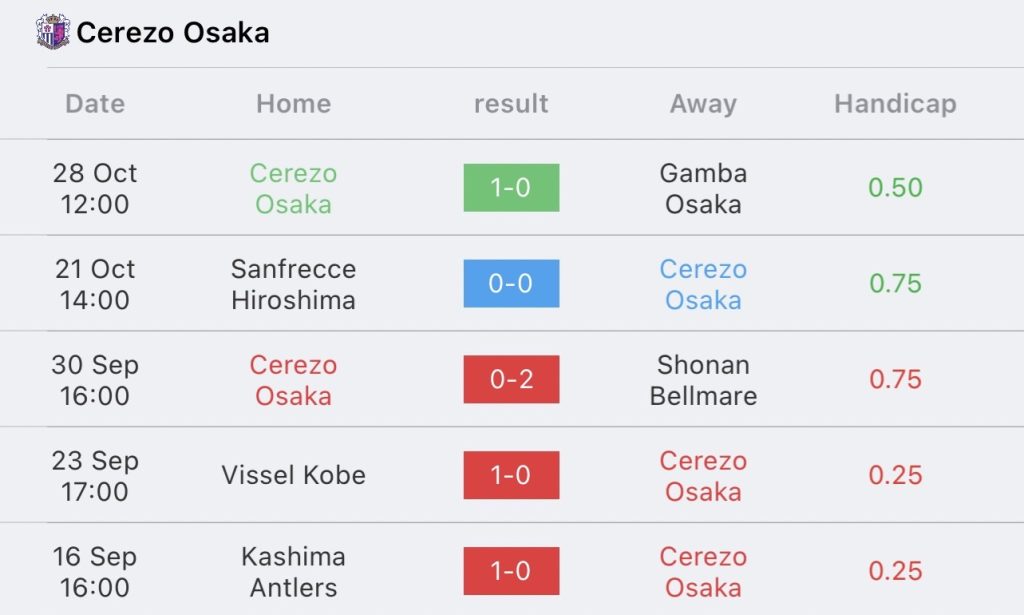The width and height of the screenshot is (1024, 615).
Task: Click the 1-0 result against Vissel Kobe
Action: (x=511, y=475)
